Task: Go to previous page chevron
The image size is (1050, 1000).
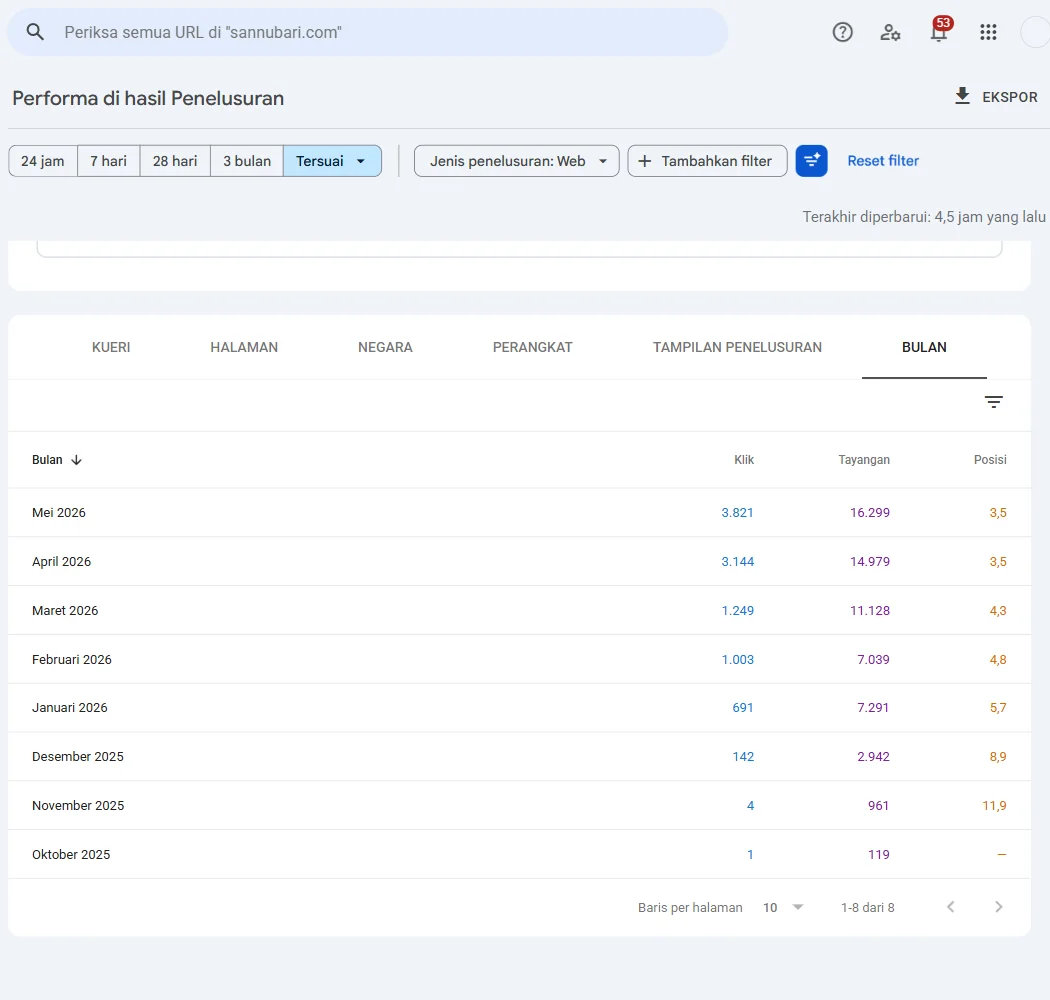Action: (x=950, y=907)
